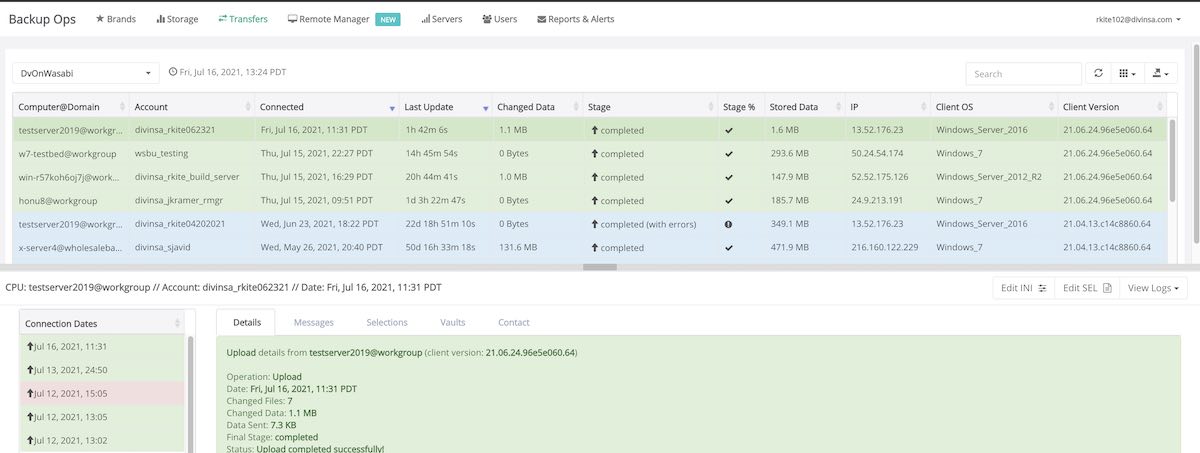Open Reports & Alerts
1200x453 pixels.
pyautogui.click(x=575, y=19)
